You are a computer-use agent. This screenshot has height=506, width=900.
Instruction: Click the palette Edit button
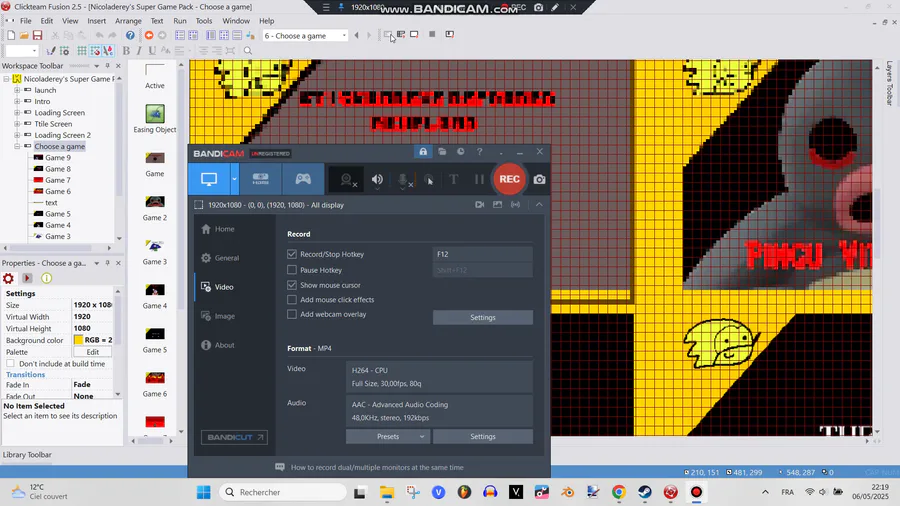(x=92, y=352)
